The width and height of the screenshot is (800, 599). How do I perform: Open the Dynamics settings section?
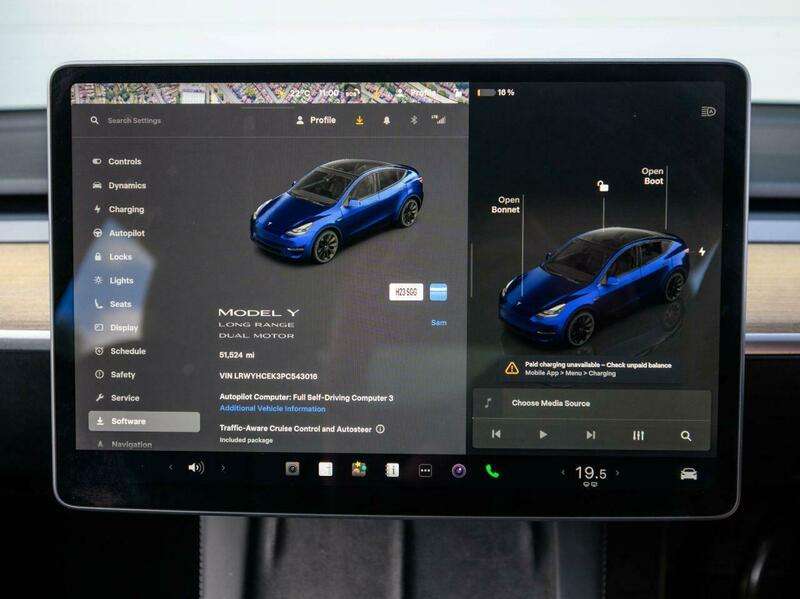(119, 185)
